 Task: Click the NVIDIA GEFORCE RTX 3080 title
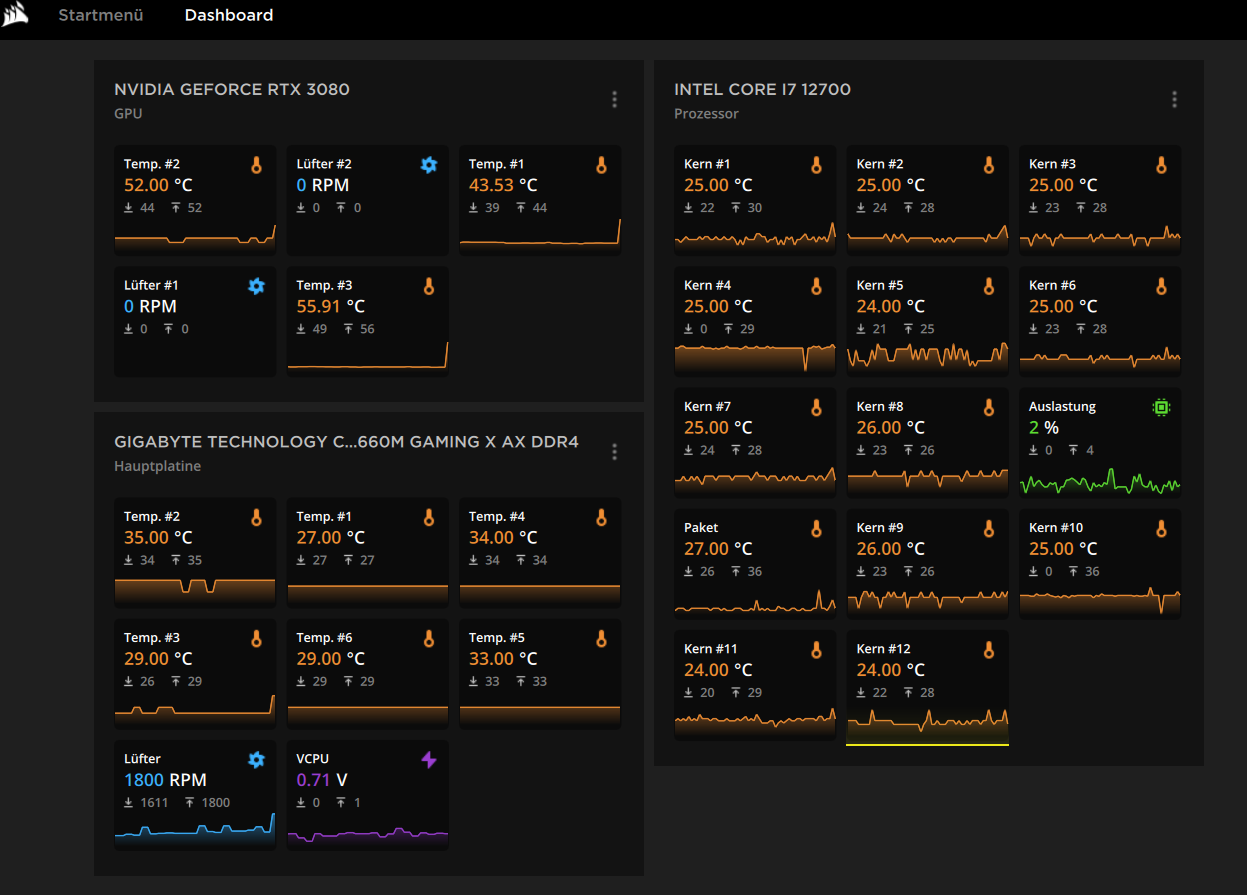pyautogui.click(x=232, y=89)
